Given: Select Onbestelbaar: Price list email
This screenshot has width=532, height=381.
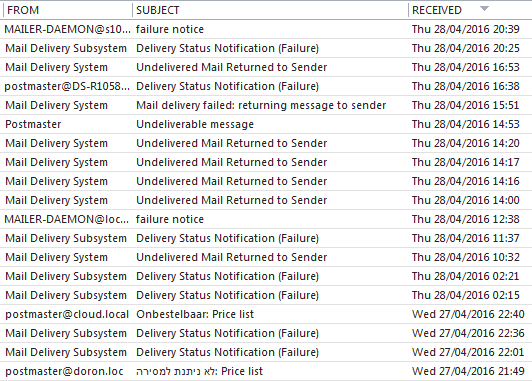Looking at the screenshot, I should coord(266,314).
